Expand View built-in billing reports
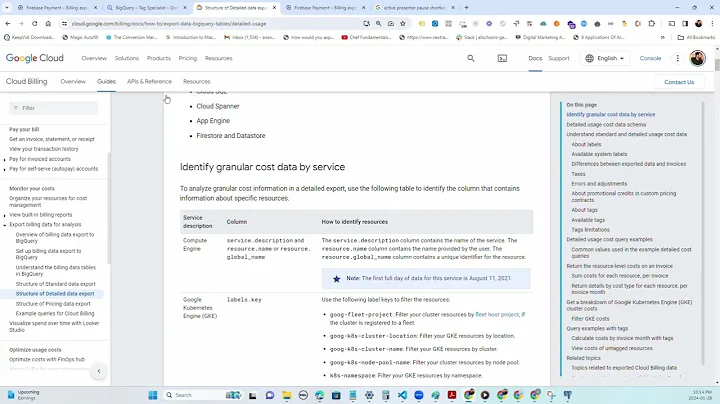The image size is (720, 404). tap(5, 215)
